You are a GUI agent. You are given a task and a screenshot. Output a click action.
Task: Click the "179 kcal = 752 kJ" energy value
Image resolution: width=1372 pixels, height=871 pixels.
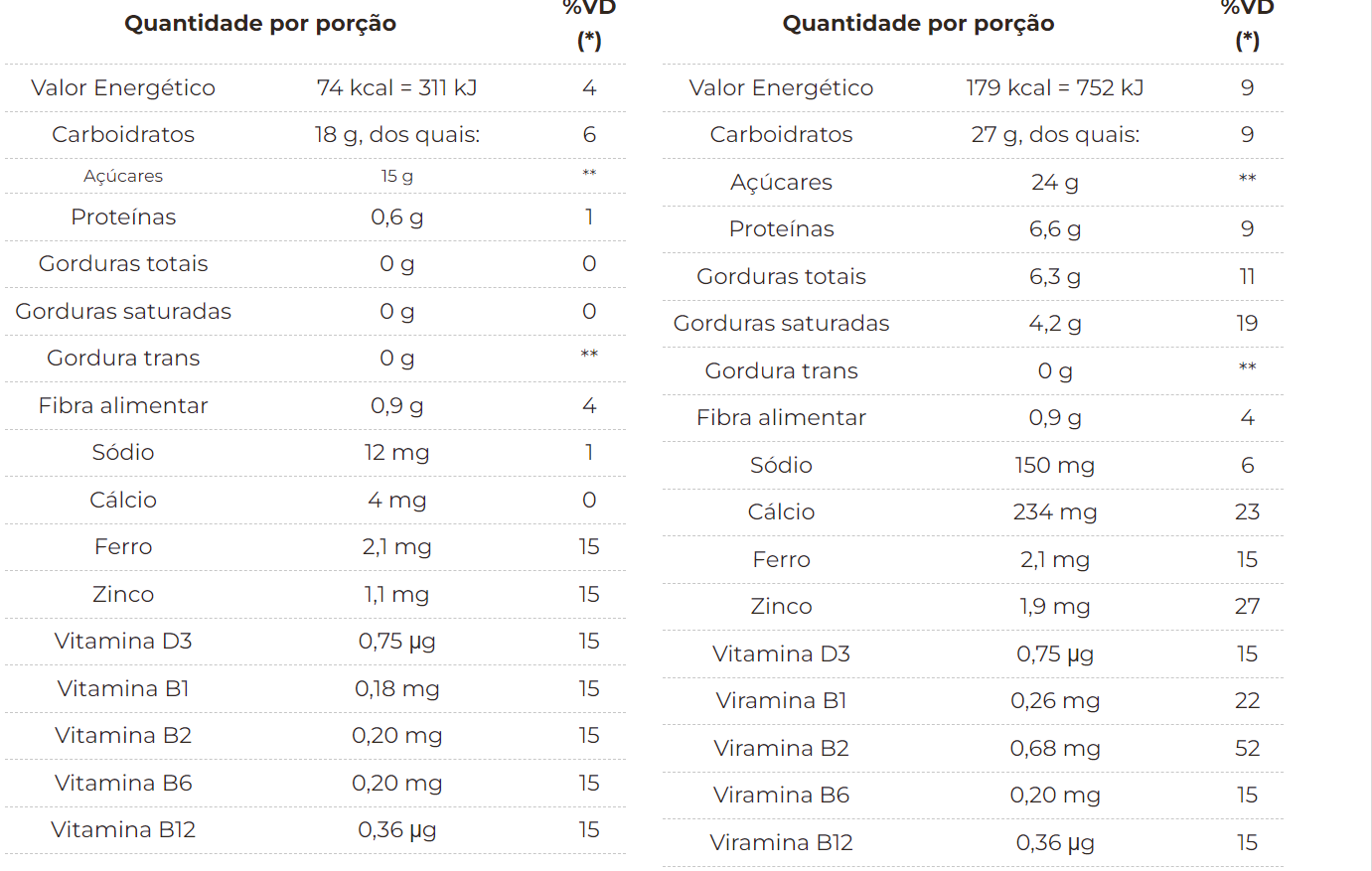1054,87
